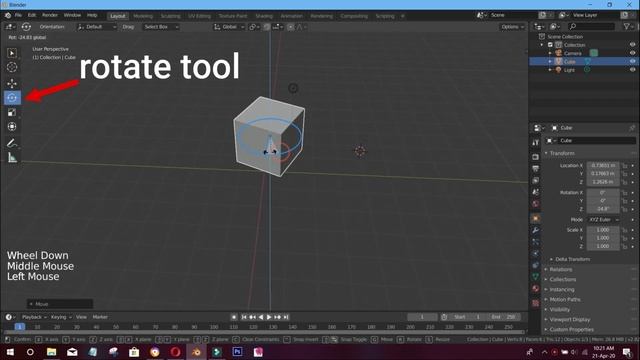Click the Blender logo menu icon

[x=8, y=16]
